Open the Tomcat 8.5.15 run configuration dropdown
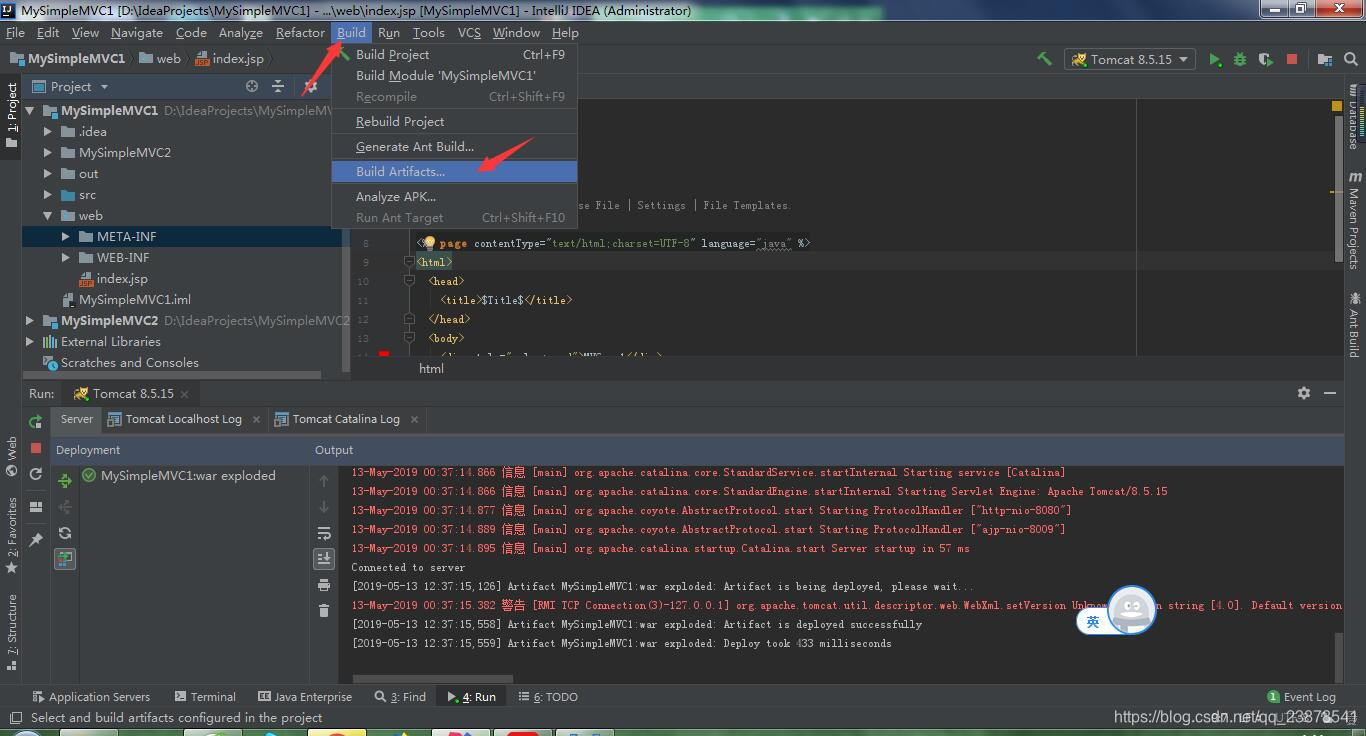This screenshot has width=1366, height=736. click(x=1130, y=59)
